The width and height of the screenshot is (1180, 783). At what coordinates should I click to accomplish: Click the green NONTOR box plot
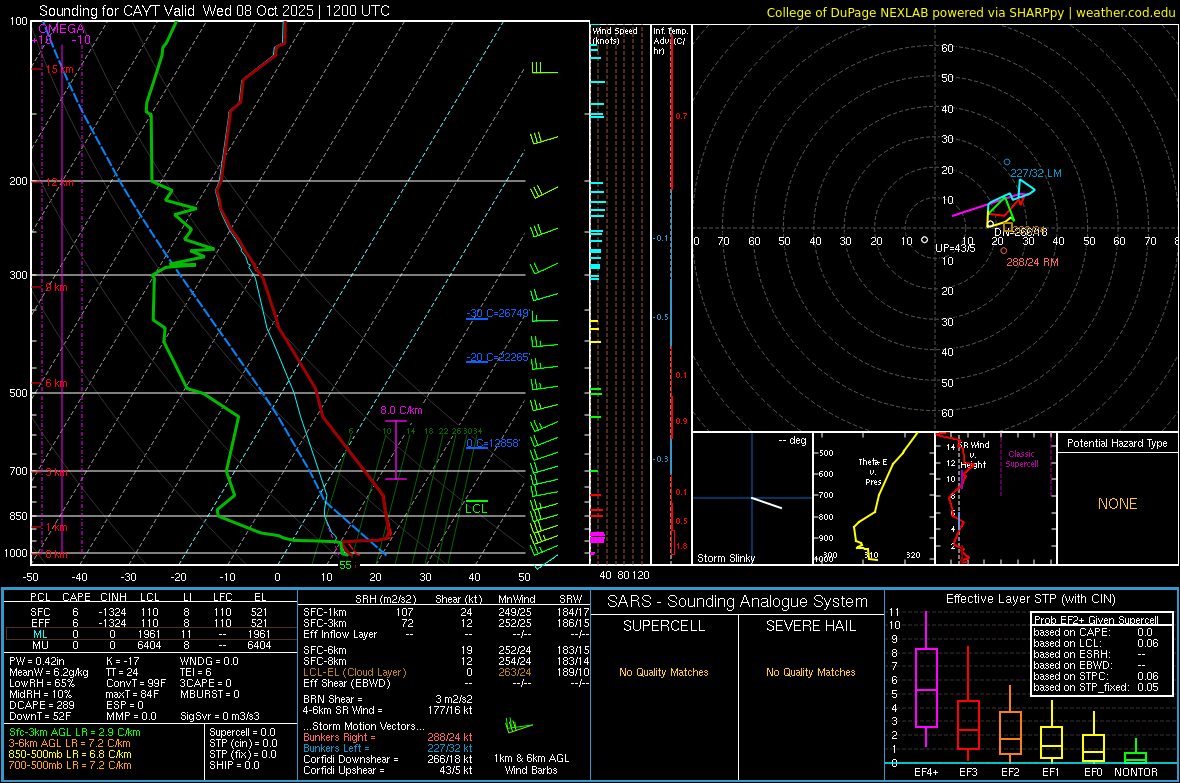1136,755
